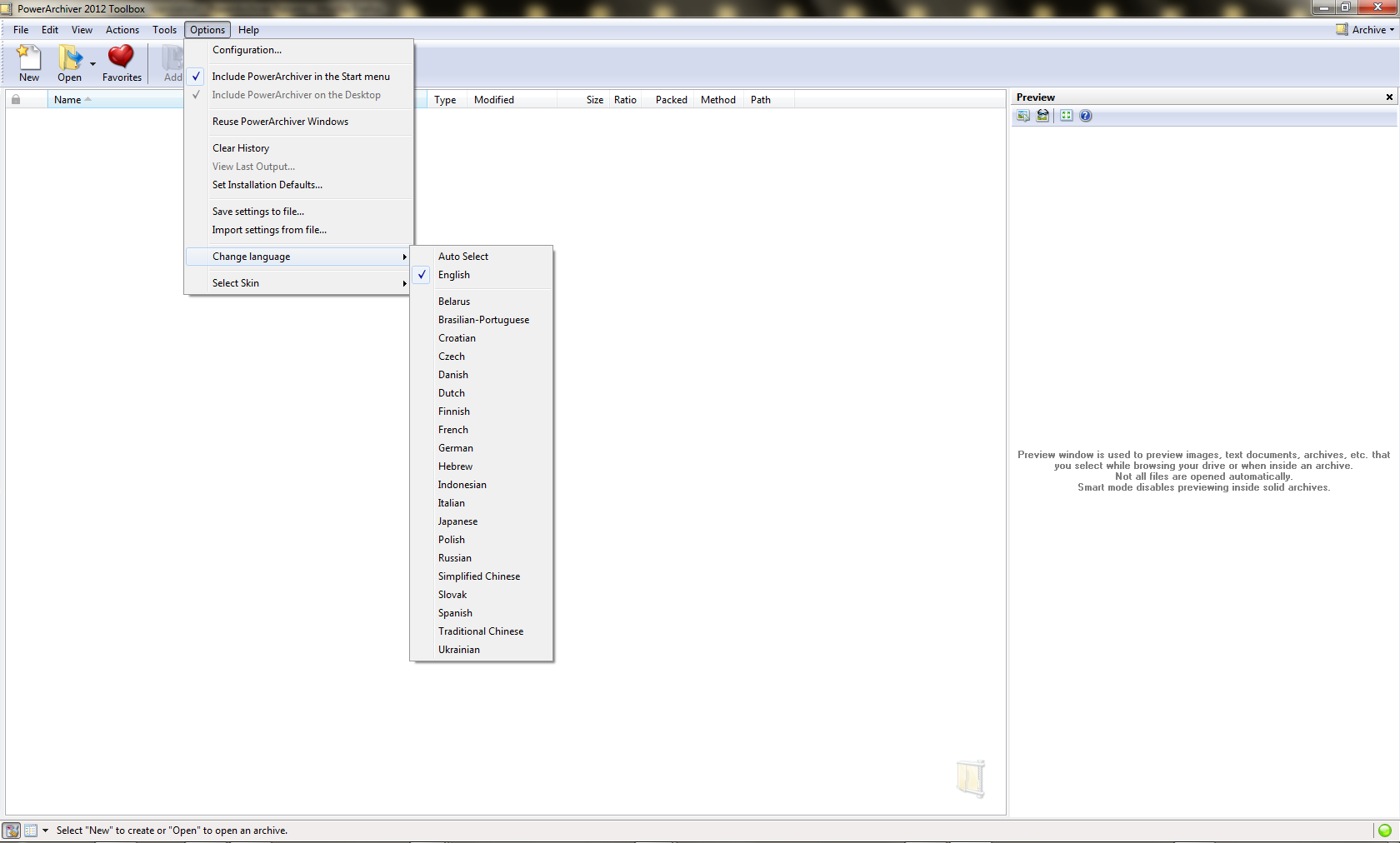Choose Auto Select language option
The image size is (1400, 843).
482,257
